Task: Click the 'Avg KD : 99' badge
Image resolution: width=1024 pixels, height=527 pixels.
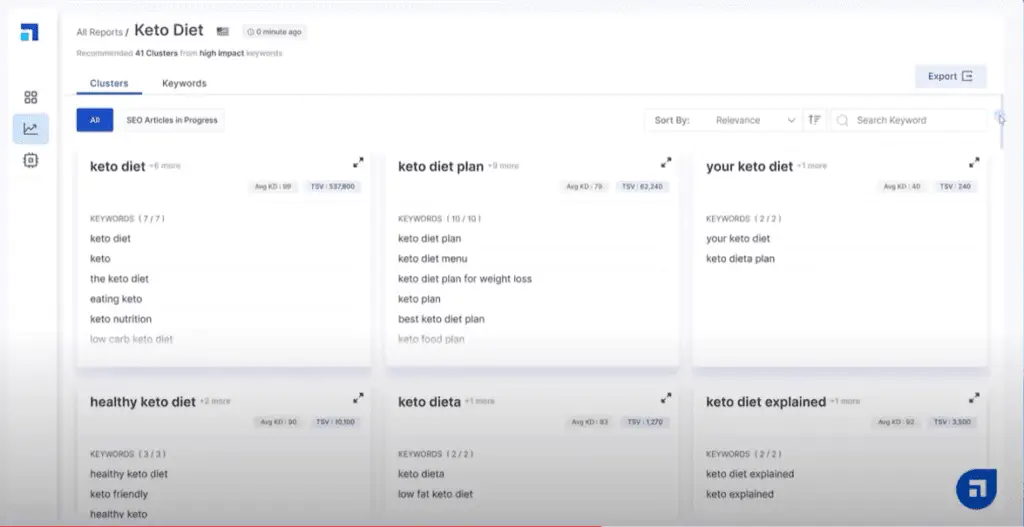Action: tap(273, 187)
